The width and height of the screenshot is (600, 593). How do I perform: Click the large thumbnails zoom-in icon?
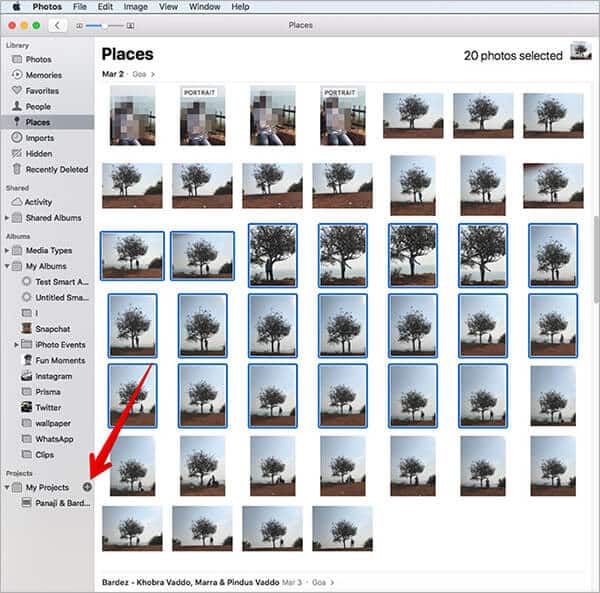pos(130,26)
